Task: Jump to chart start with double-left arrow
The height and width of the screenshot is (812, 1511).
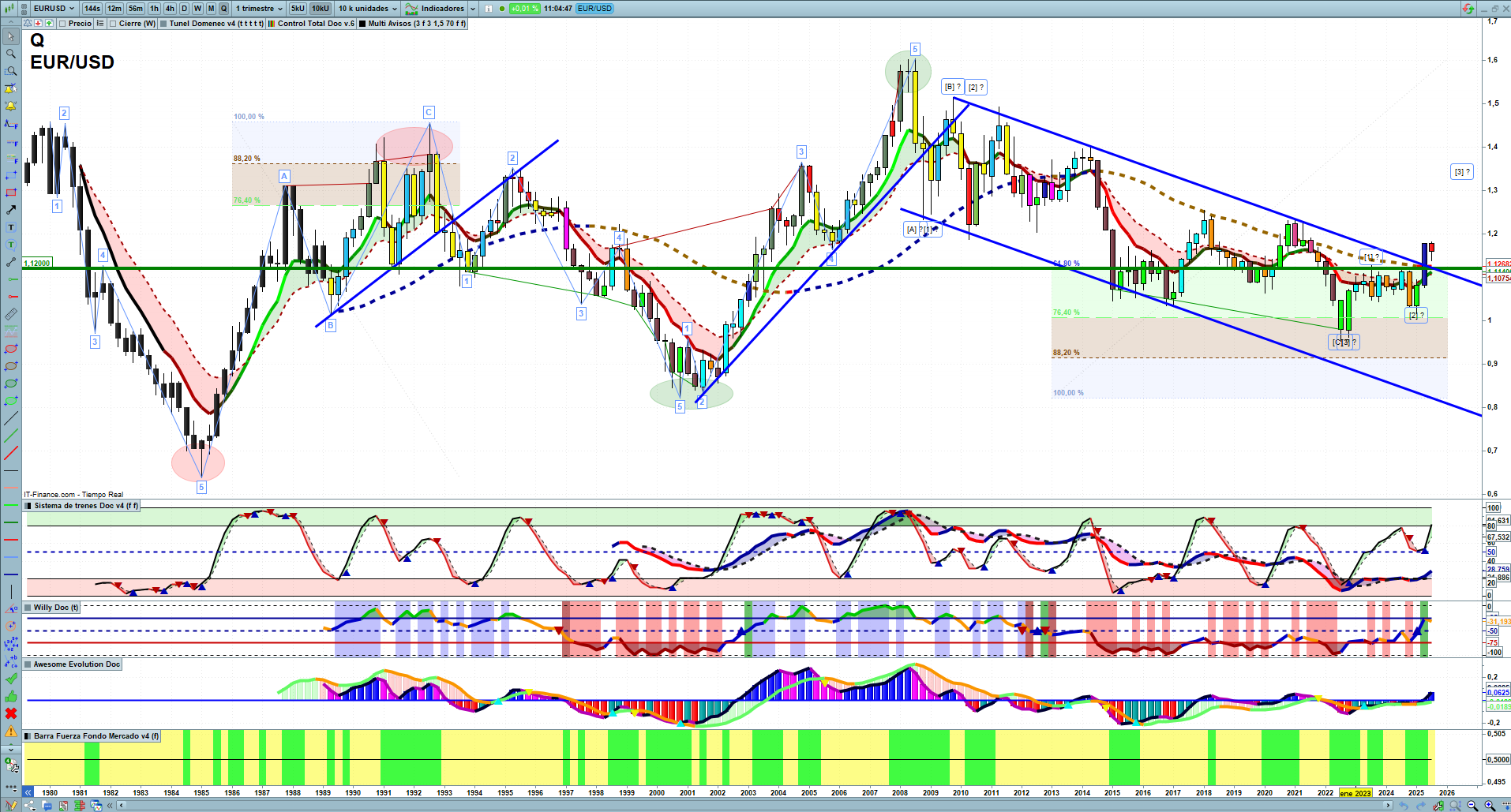Action: pyautogui.click(x=28, y=792)
